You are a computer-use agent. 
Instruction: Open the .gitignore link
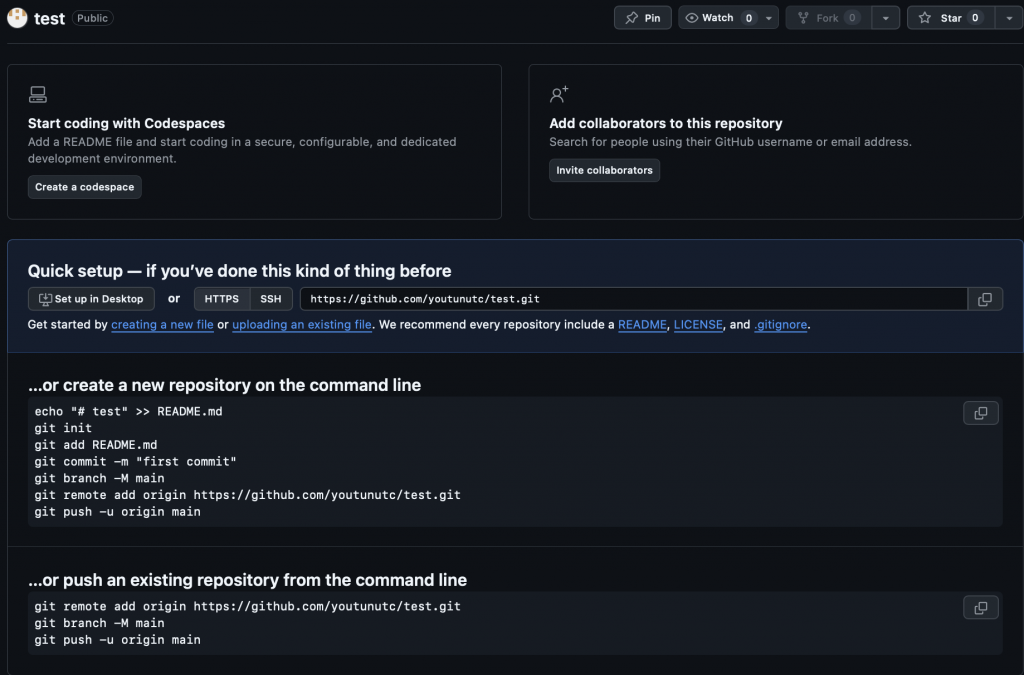(x=780, y=325)
